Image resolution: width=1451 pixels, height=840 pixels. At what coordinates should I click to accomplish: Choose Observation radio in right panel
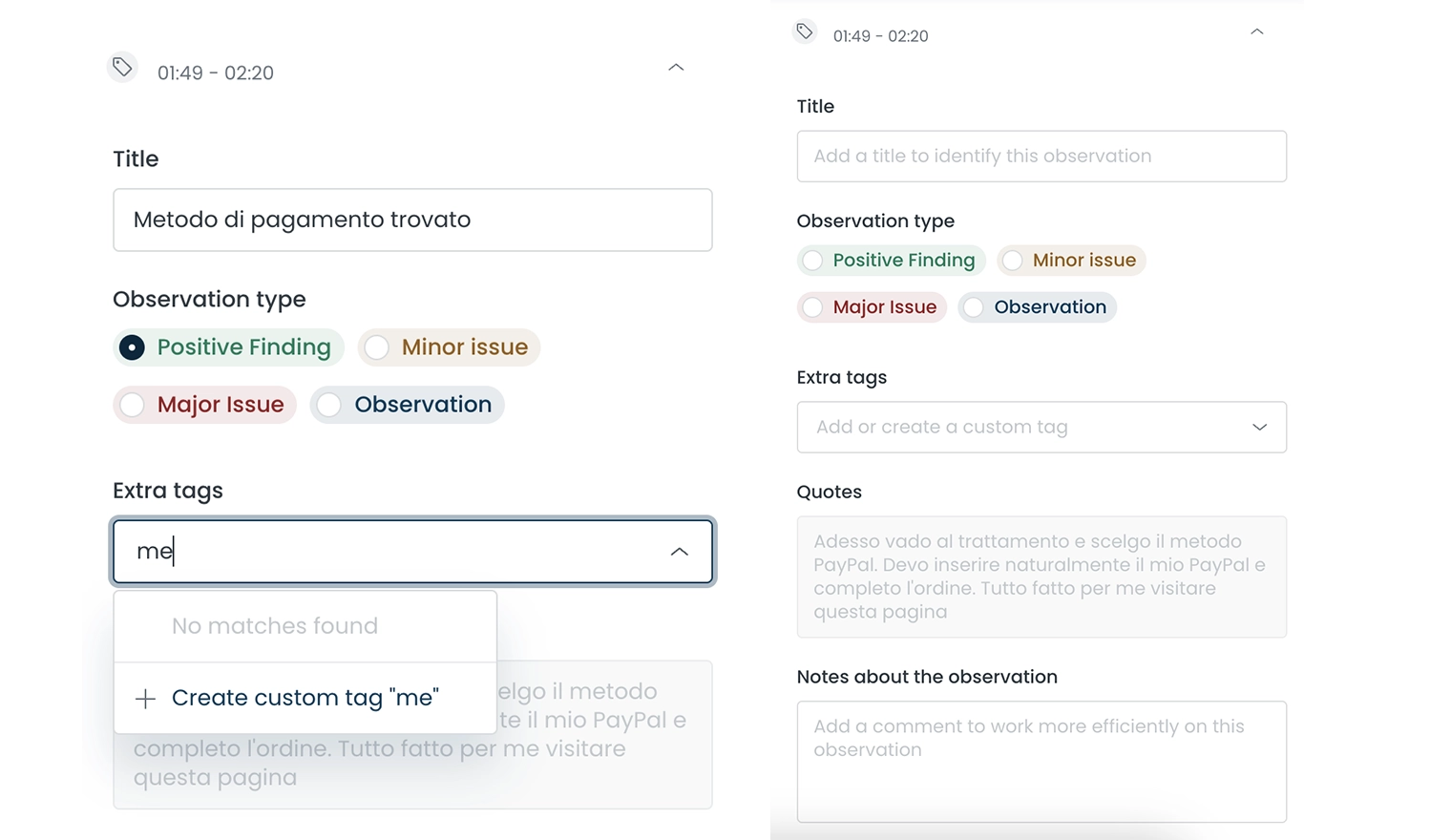[x=973, y=307]
